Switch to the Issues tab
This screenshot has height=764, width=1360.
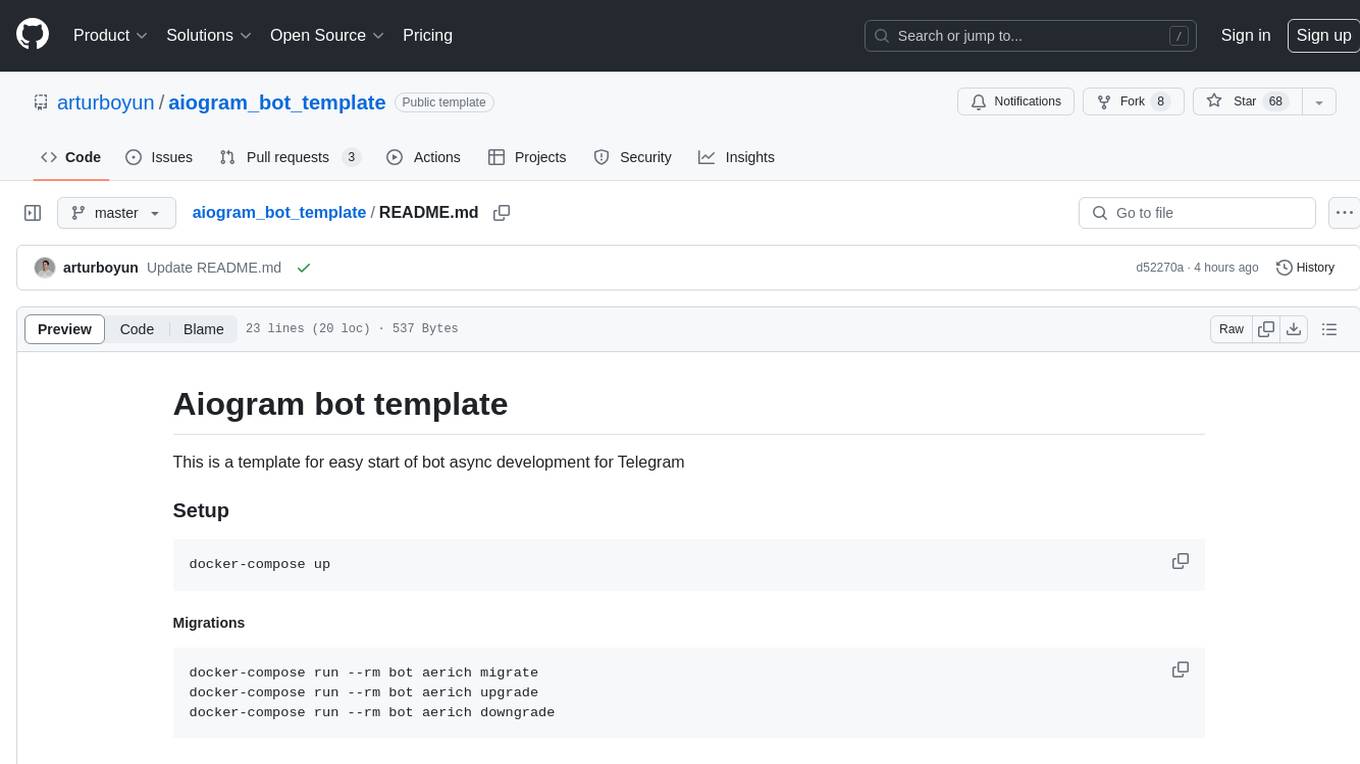159,157
